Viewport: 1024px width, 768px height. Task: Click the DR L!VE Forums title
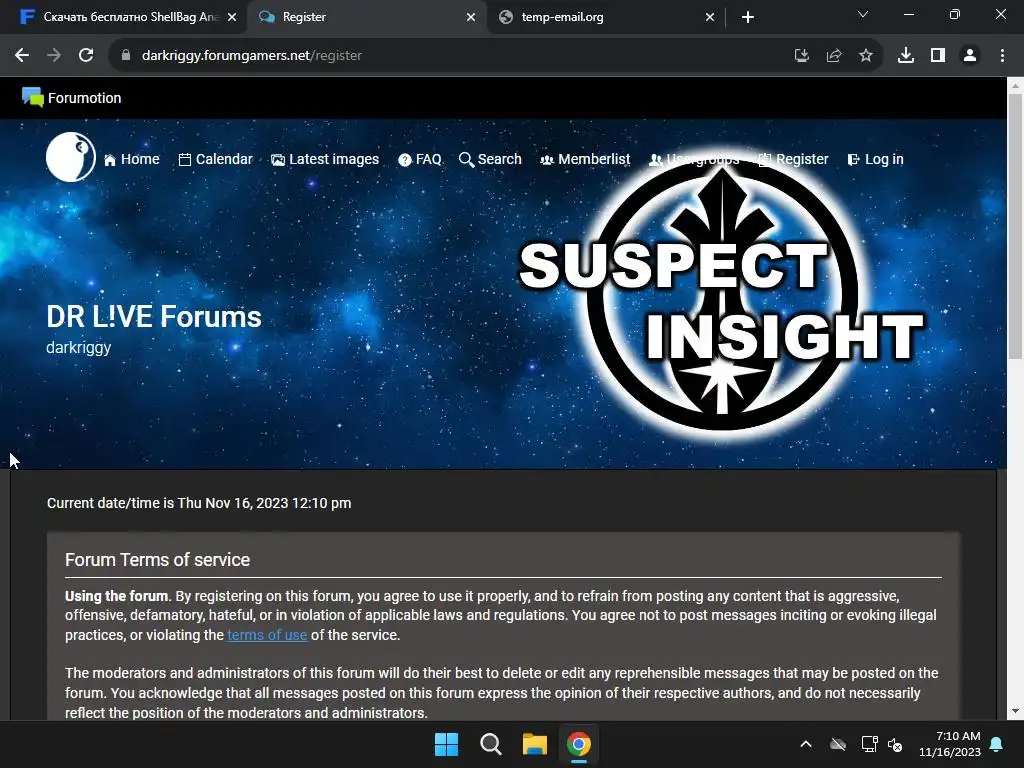click(153, 317)
